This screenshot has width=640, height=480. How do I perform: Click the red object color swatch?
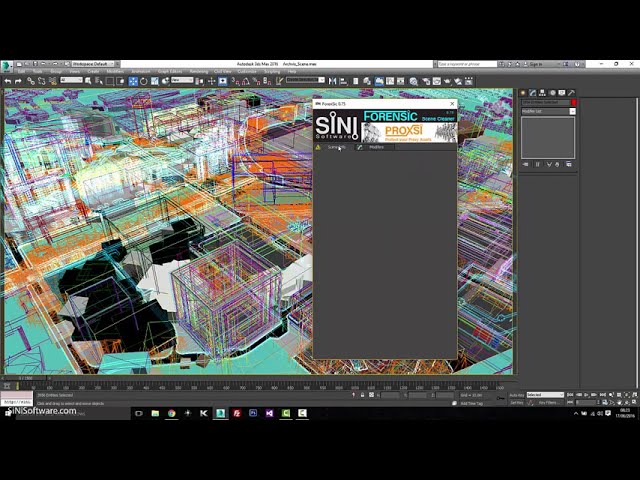573,102
